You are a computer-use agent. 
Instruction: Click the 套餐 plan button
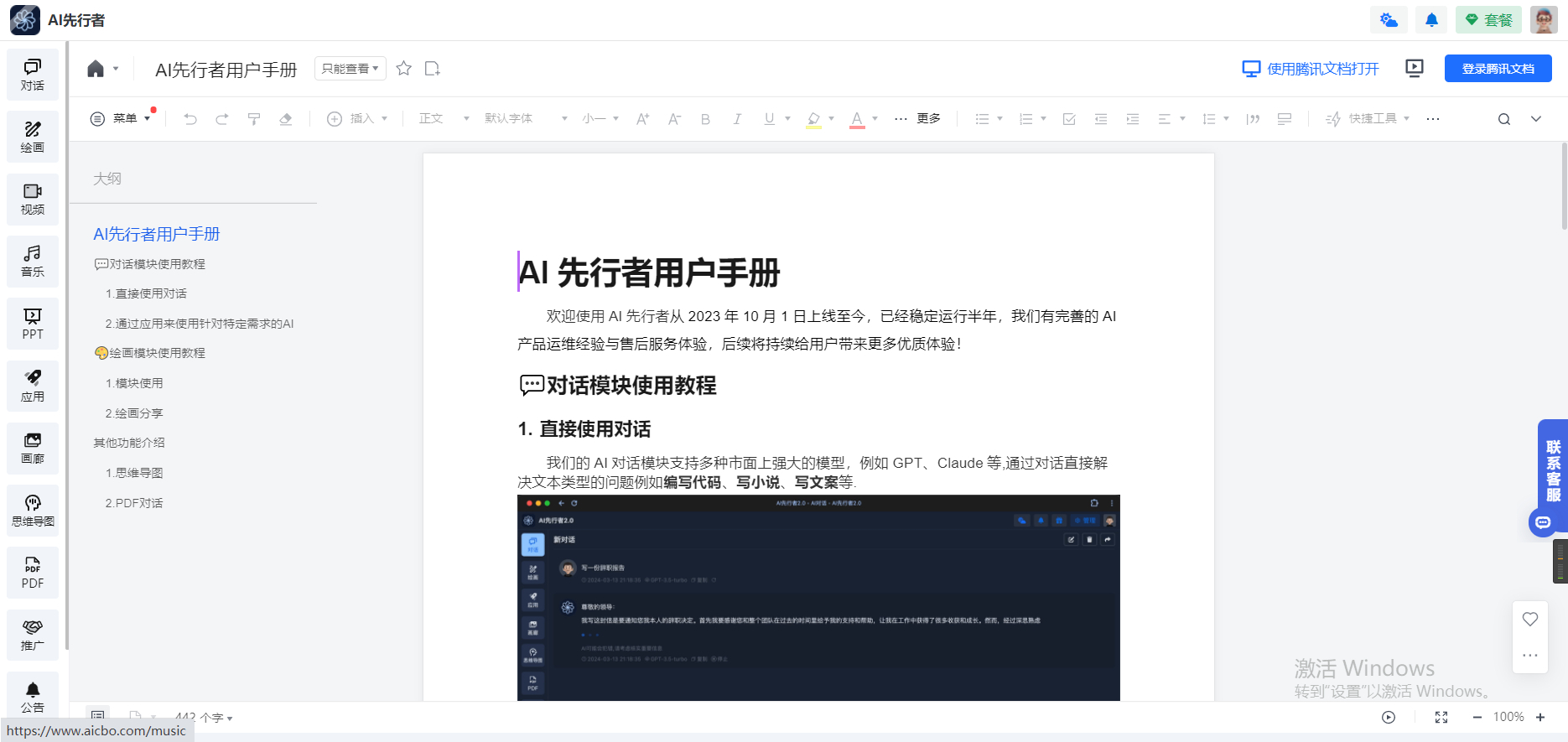point(1488,20)
